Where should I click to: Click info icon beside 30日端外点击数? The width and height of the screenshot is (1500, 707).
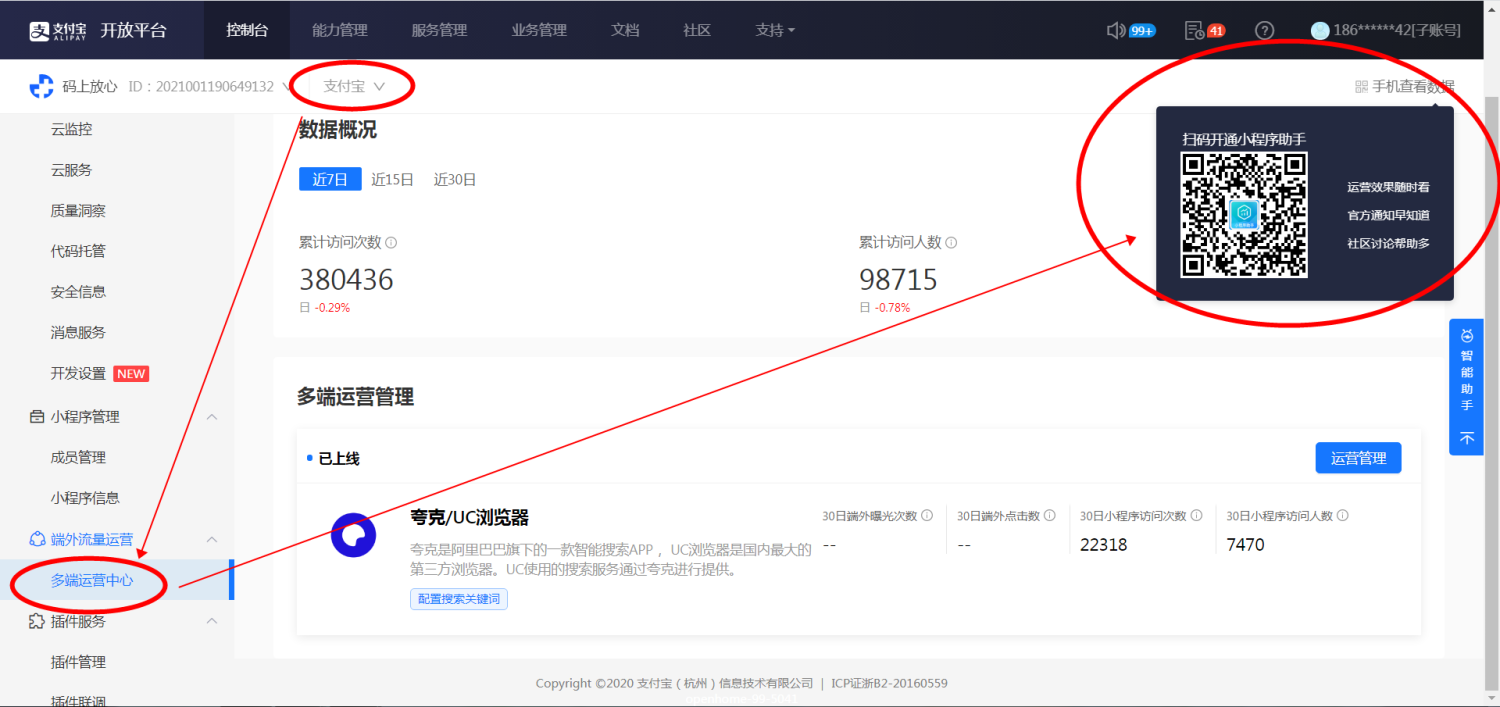coord(1050,516)
